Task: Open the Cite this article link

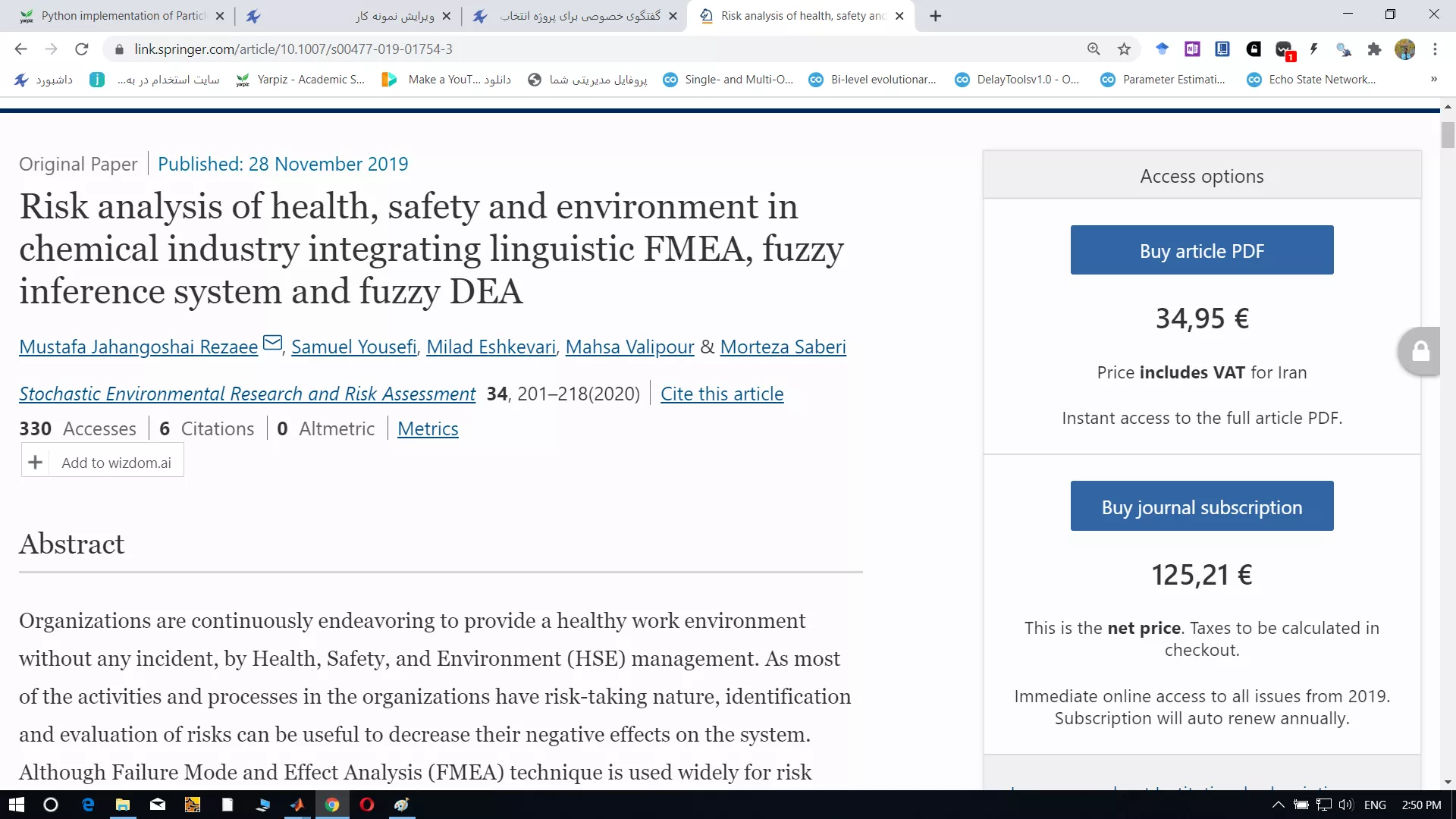Action: point(721,394)
